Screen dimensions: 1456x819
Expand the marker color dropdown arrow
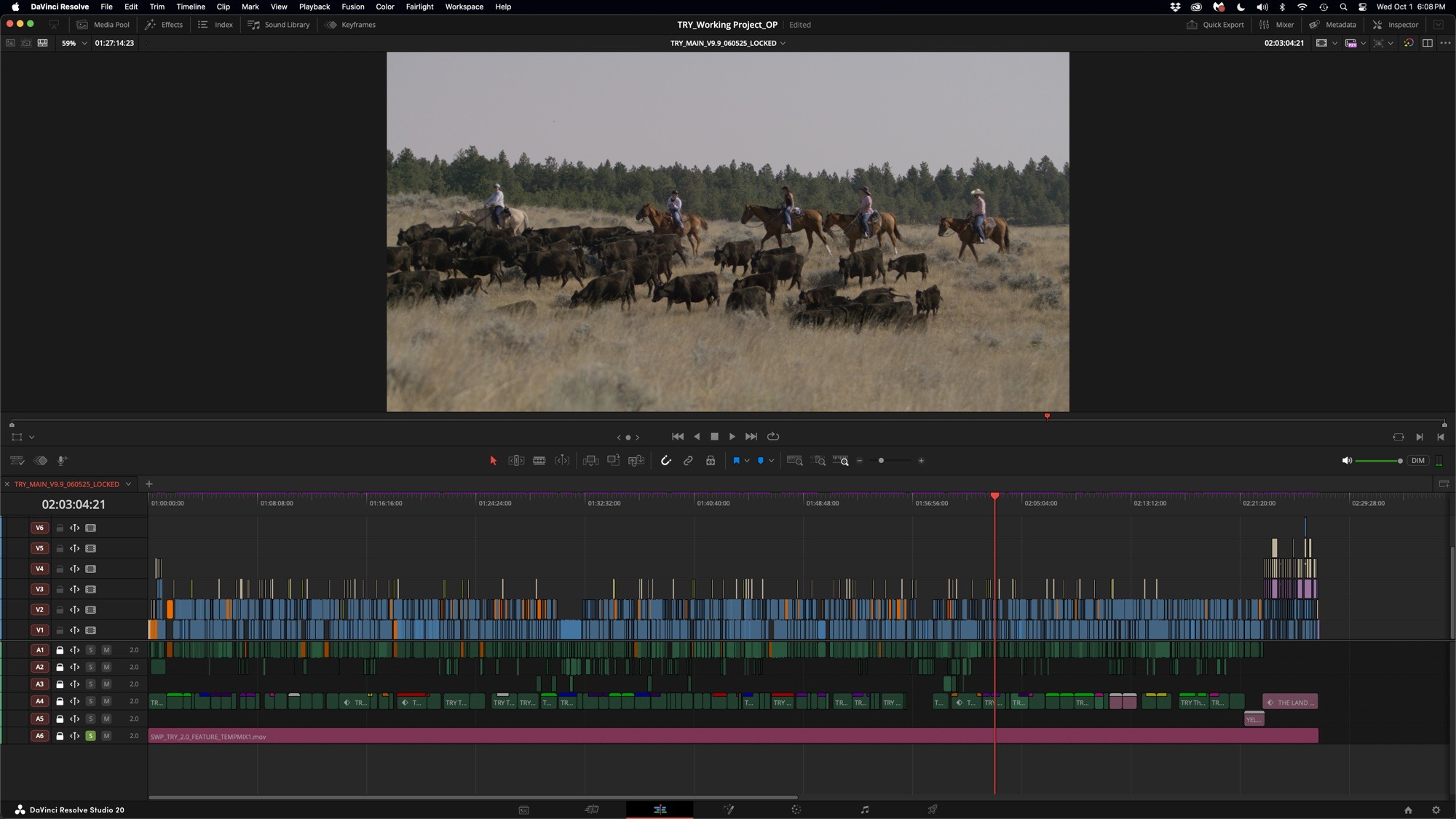click(x=772, y=461)
